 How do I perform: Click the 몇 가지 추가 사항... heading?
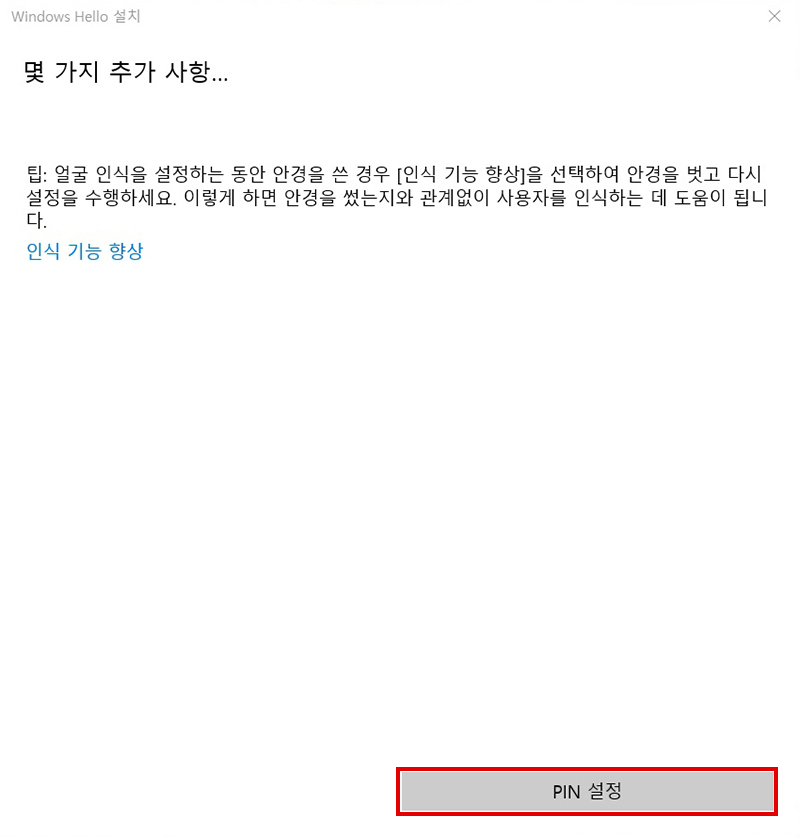126,72
